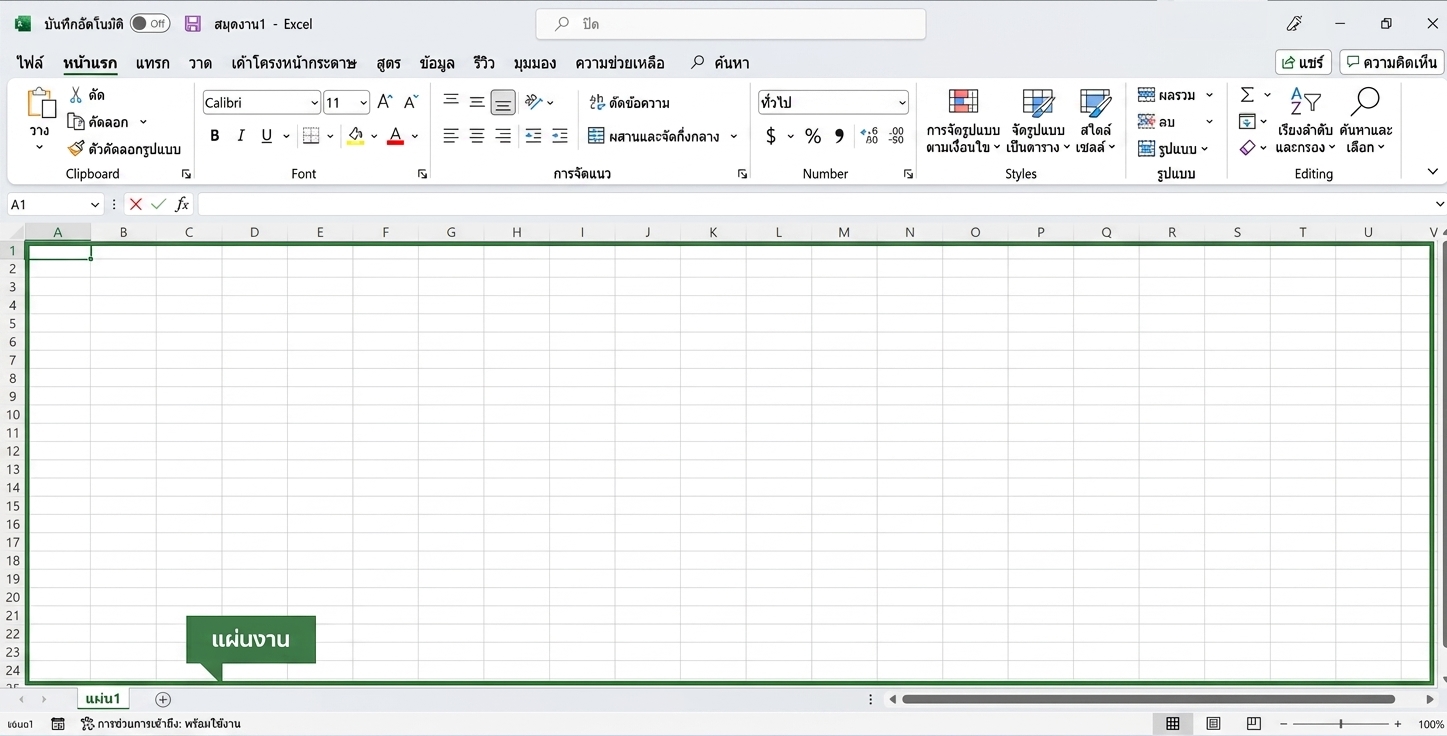This screenshot has width=1447, height=736.
Task: Apply Underline formatting
Action: pos(266,136)
